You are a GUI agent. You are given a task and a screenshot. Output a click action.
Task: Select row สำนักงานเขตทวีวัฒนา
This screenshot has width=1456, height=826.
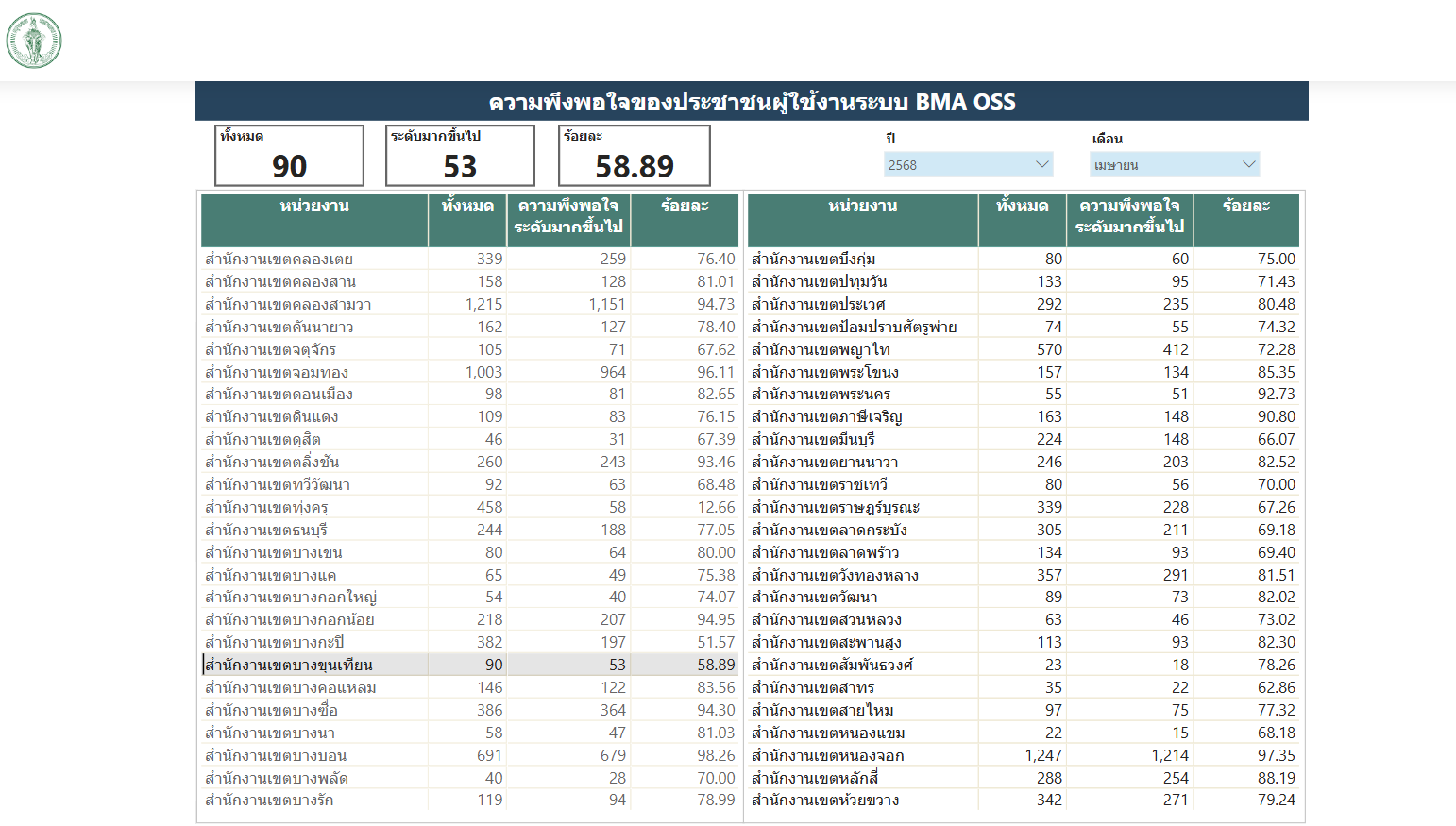coord(469,484)
